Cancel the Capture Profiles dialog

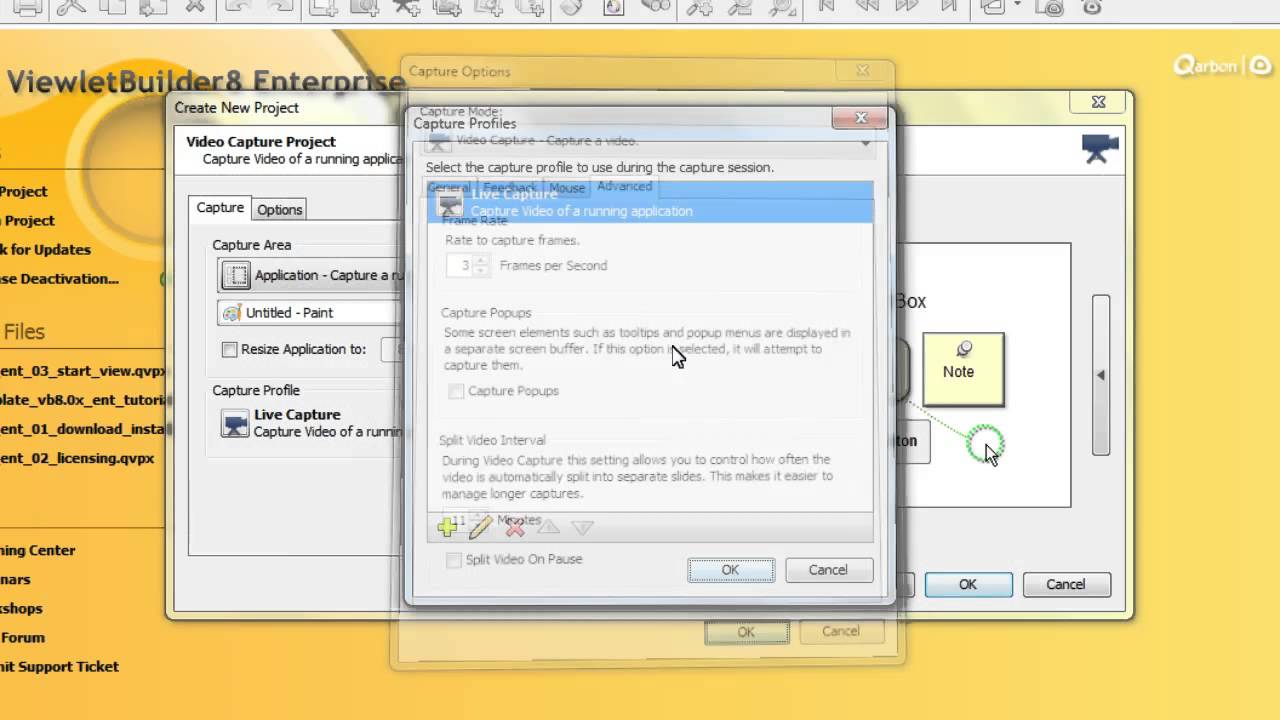[x=828, y=570]
